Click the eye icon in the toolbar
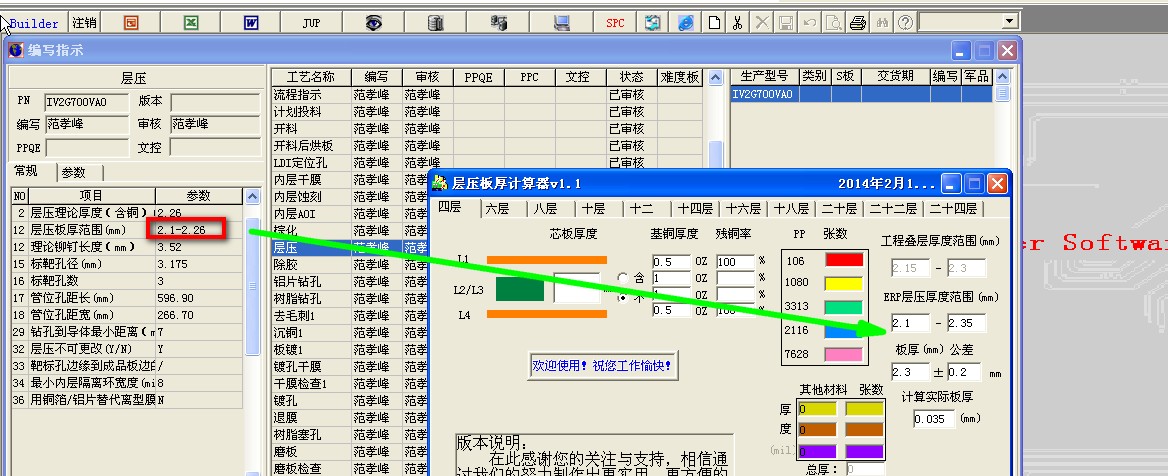 pyautogui.click(x=373, y=23)
